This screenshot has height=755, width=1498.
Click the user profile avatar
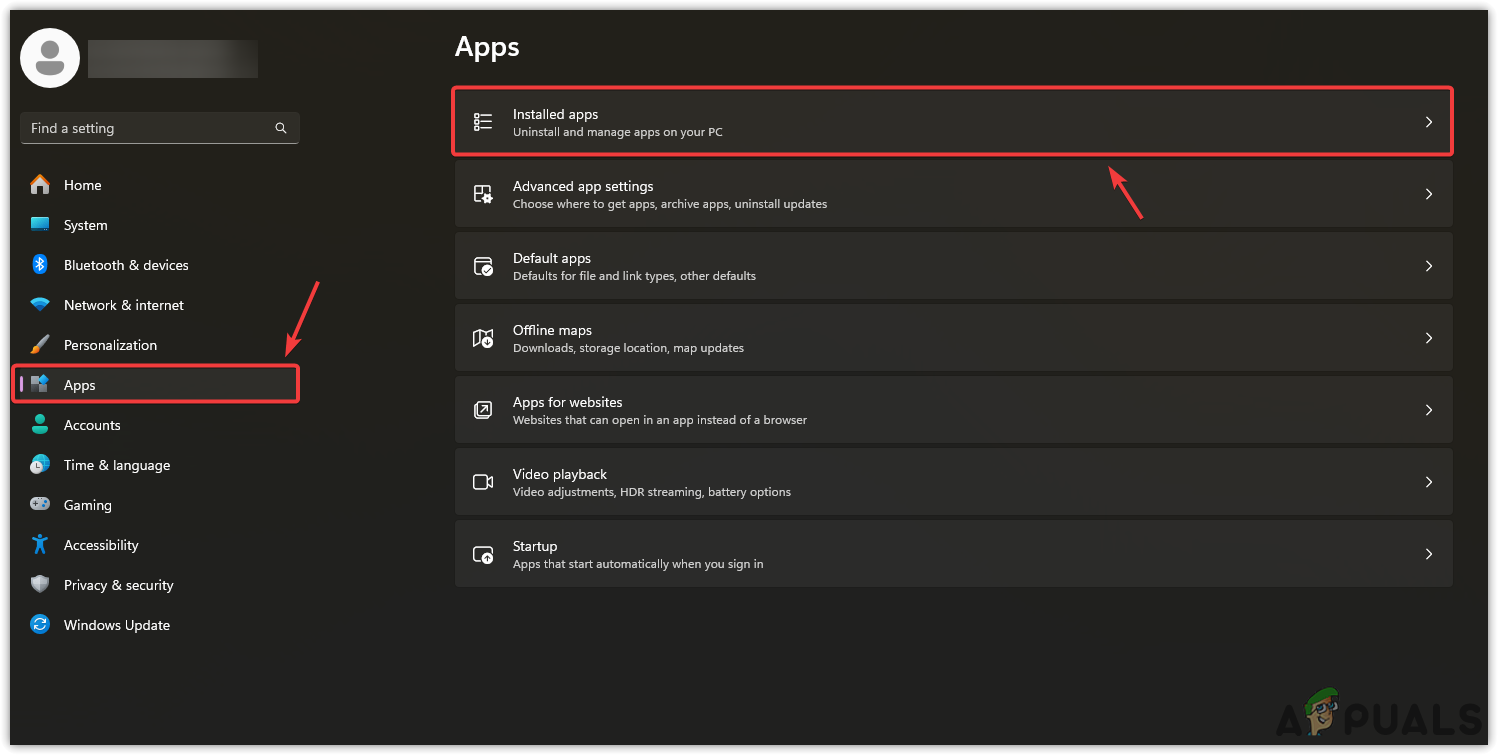click(x=50, y=58)
